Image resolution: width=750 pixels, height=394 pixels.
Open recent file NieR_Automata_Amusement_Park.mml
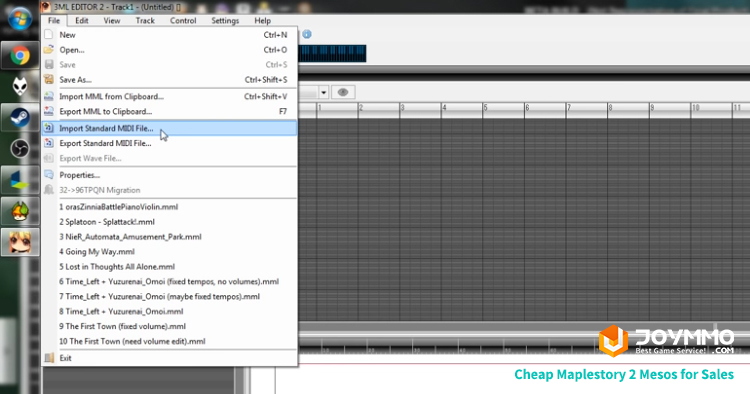click(170, 237)
